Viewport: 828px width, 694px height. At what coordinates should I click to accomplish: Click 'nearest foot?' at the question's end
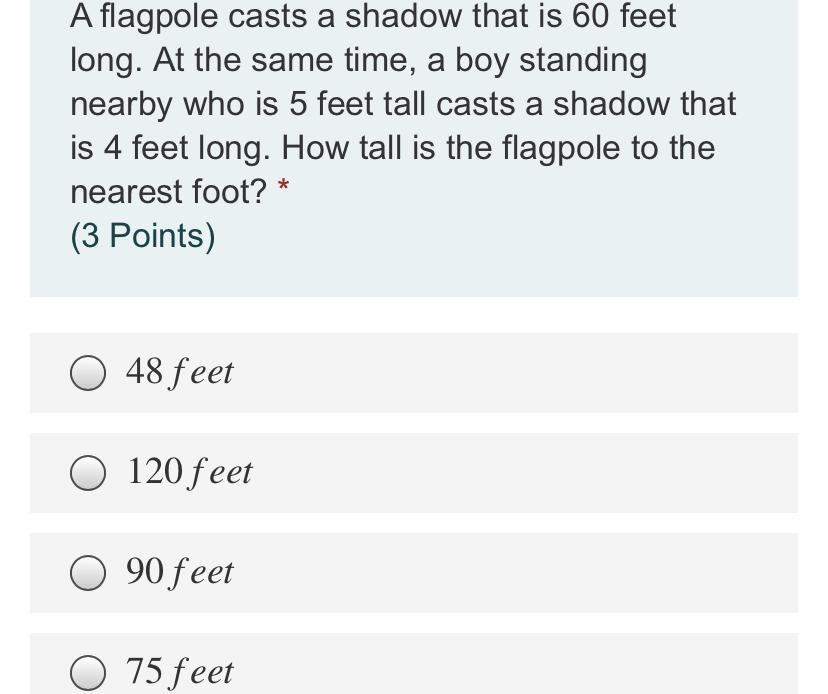pyautogui.click(x=168, y=192)
